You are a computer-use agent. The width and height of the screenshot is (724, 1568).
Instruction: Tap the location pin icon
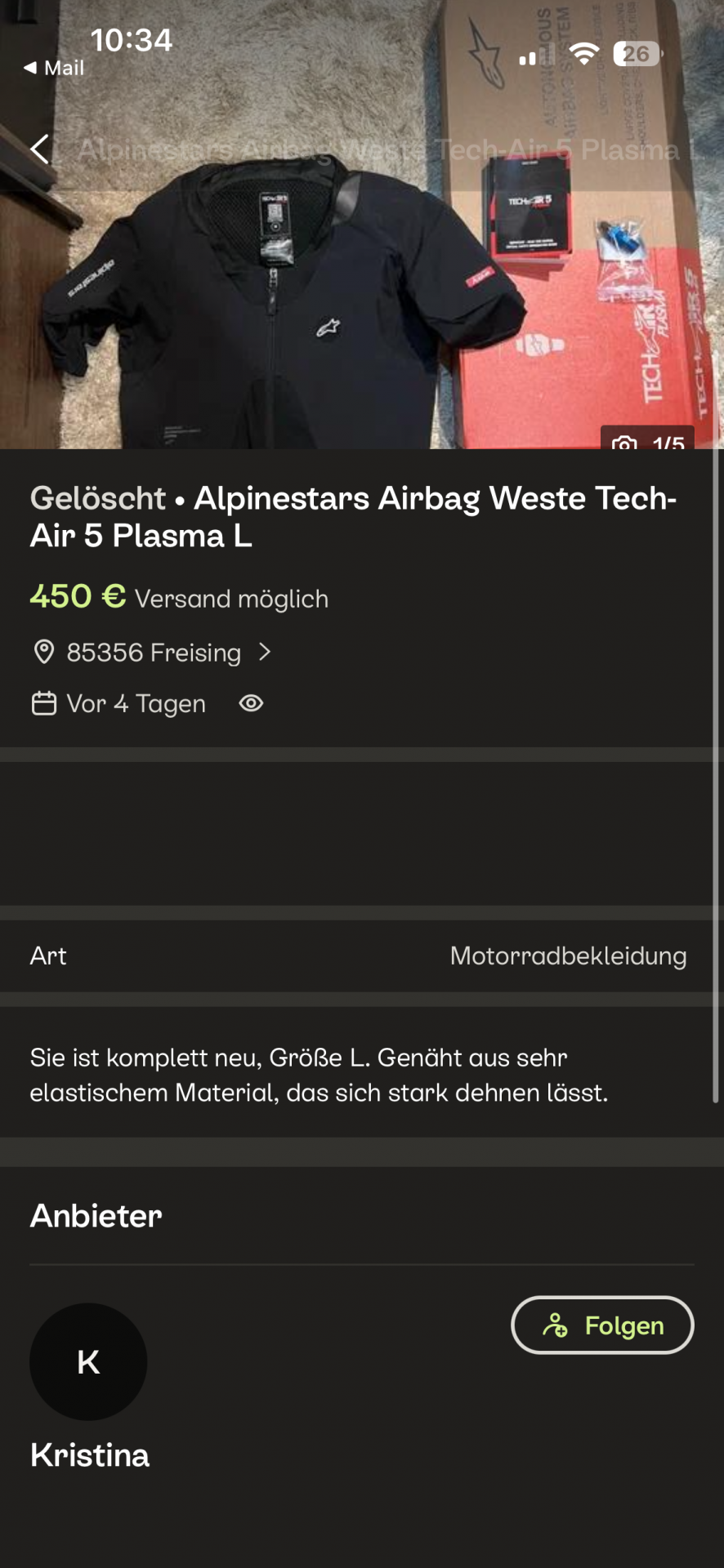point(43,652)
